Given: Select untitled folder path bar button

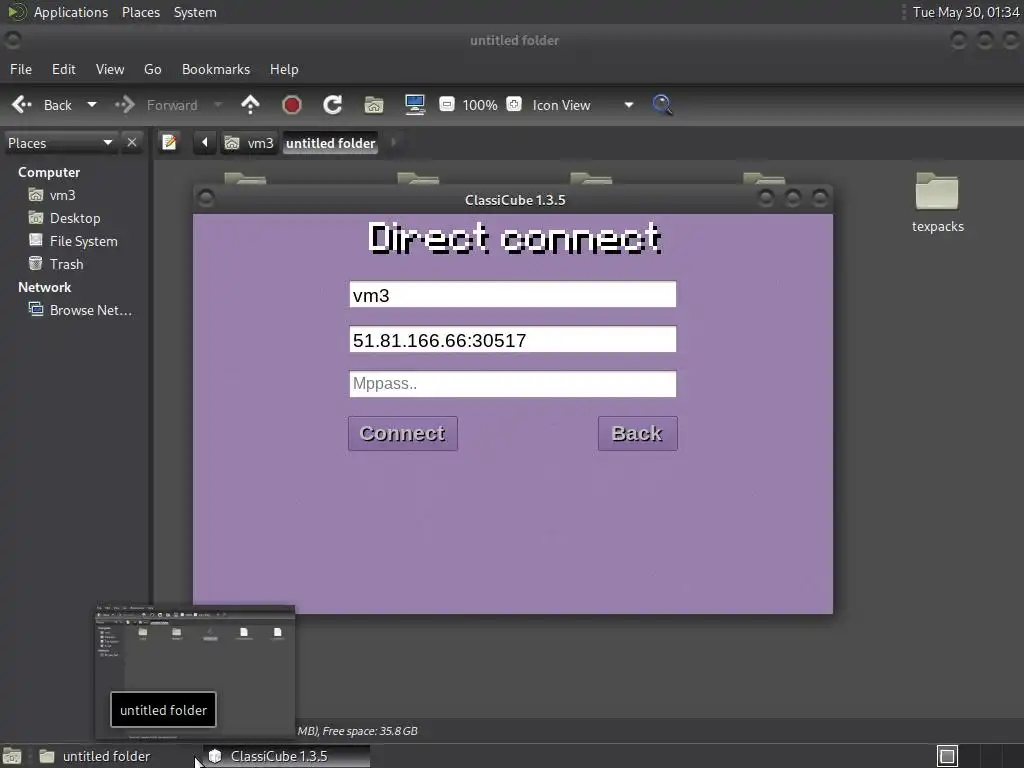Looking at the screenshot, I should (x=330, y=143).
